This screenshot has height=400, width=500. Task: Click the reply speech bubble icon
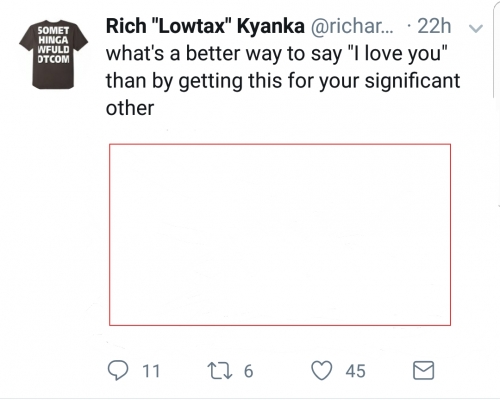[118, 371]
